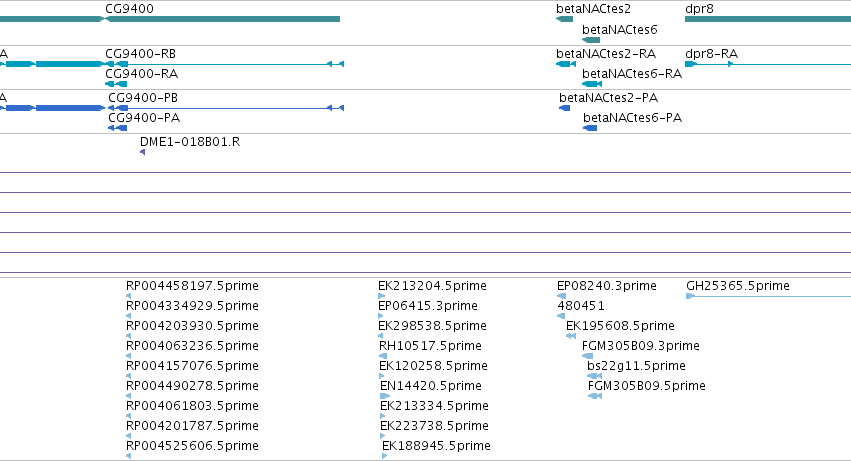
Task: Click EST RP004334929.5prime
Action: point(192,306)
